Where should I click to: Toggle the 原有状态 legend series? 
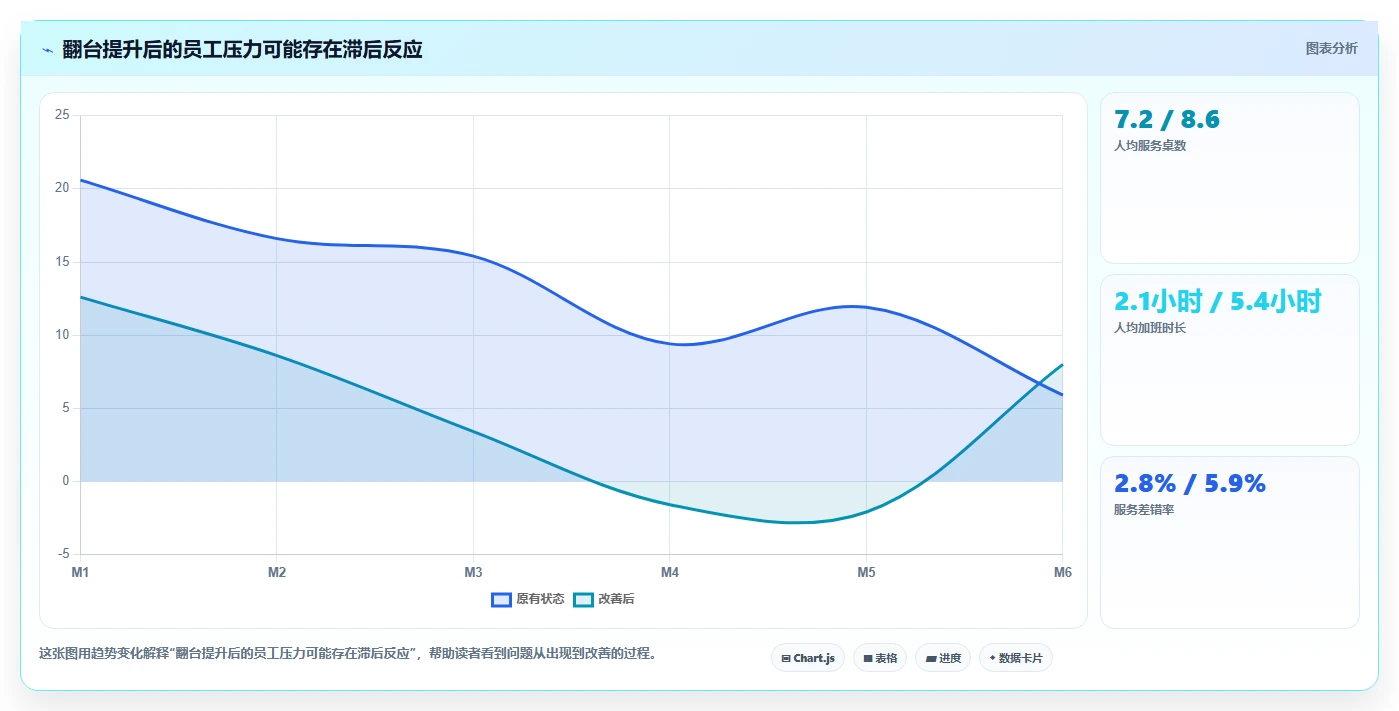coord(528,599)
